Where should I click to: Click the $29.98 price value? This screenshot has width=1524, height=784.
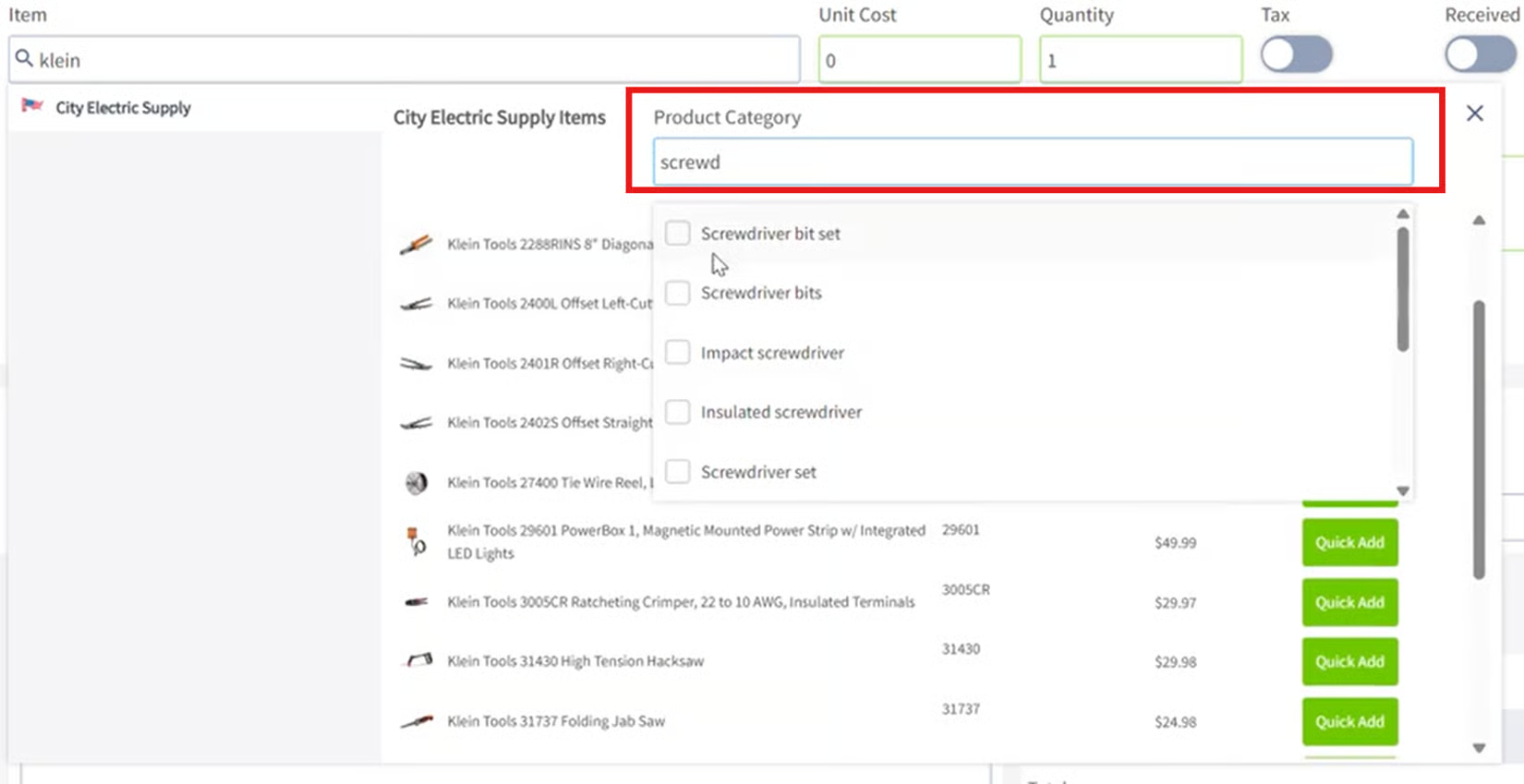(x=1175, y=662)
